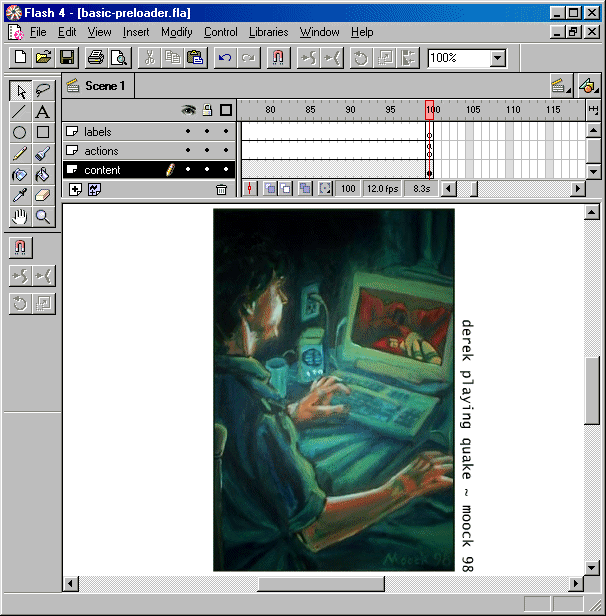This screenshot has height=616, width=606.
Task: Select the Lasso tool
Action: click(43, 91)
